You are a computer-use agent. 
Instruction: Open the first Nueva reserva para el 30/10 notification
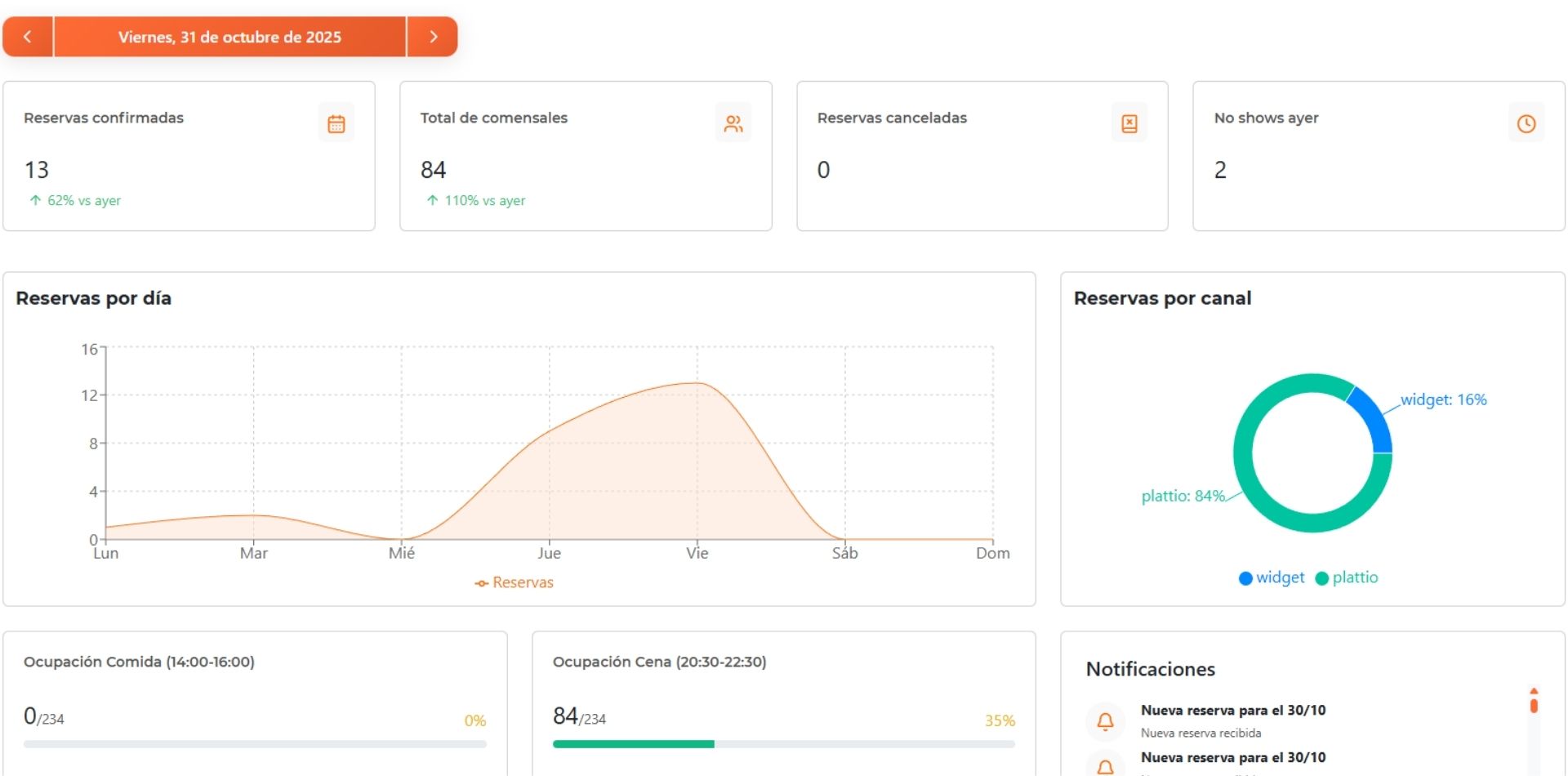point(1233,710)
